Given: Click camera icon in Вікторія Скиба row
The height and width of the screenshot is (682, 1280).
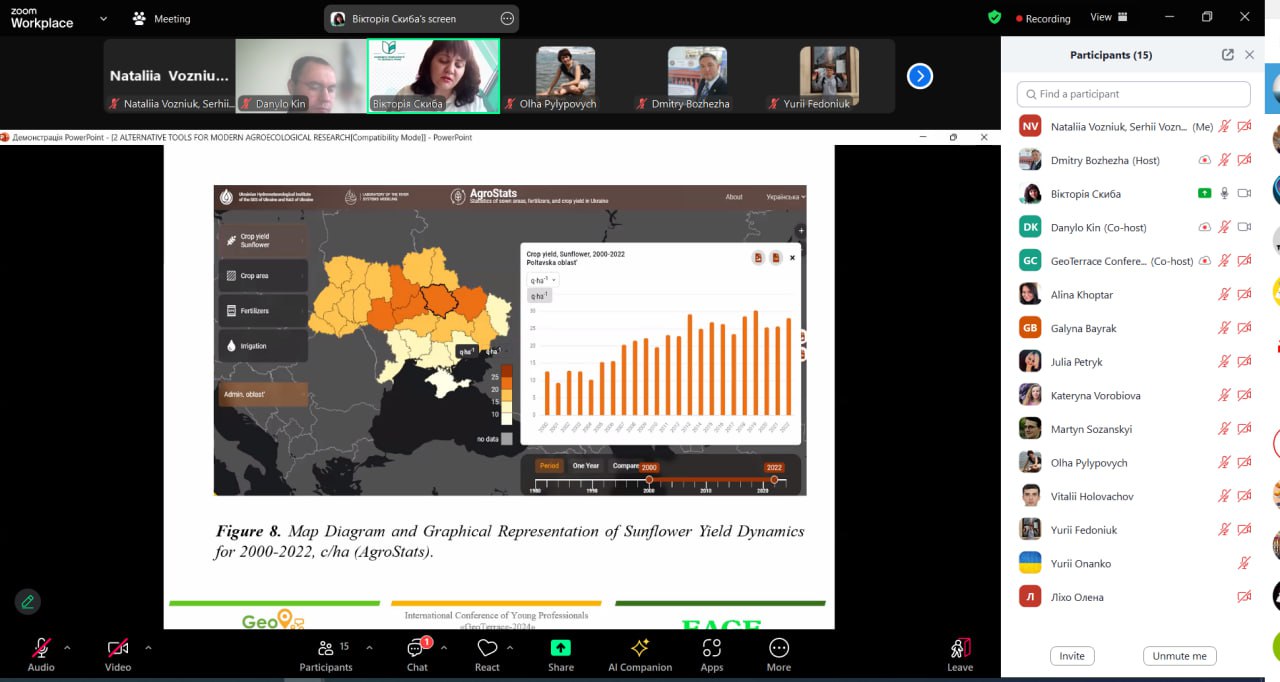Looking at the screenshot, I should 1244,194.
